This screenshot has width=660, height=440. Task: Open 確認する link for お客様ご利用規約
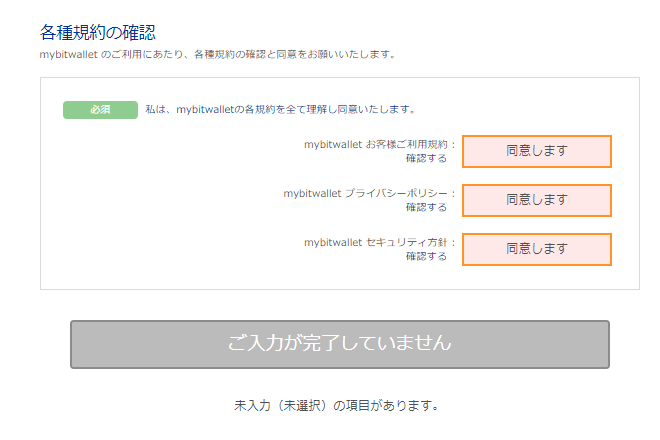426,158
